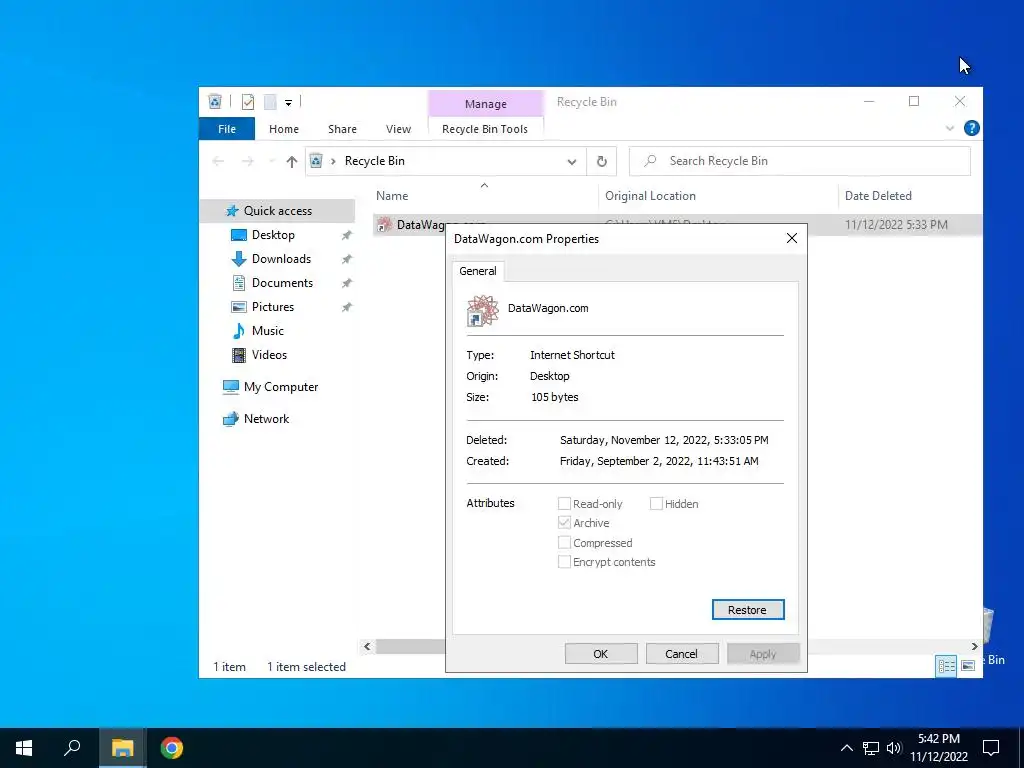The height and width of the screenshot is (768, 1024).
Task: Select Network in navigation pane
Action: pyautogui.click(x=266, y=419)
